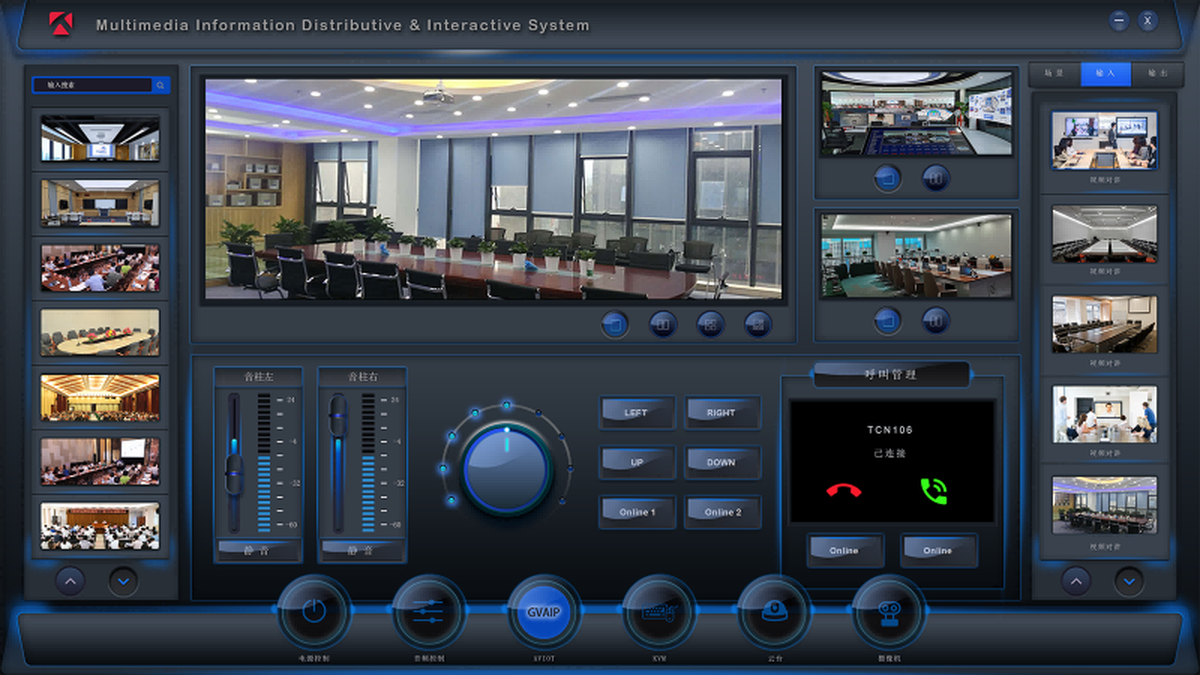Open the PTZ dome camera icon
The image size is (1200, 675).
(773, 612)
